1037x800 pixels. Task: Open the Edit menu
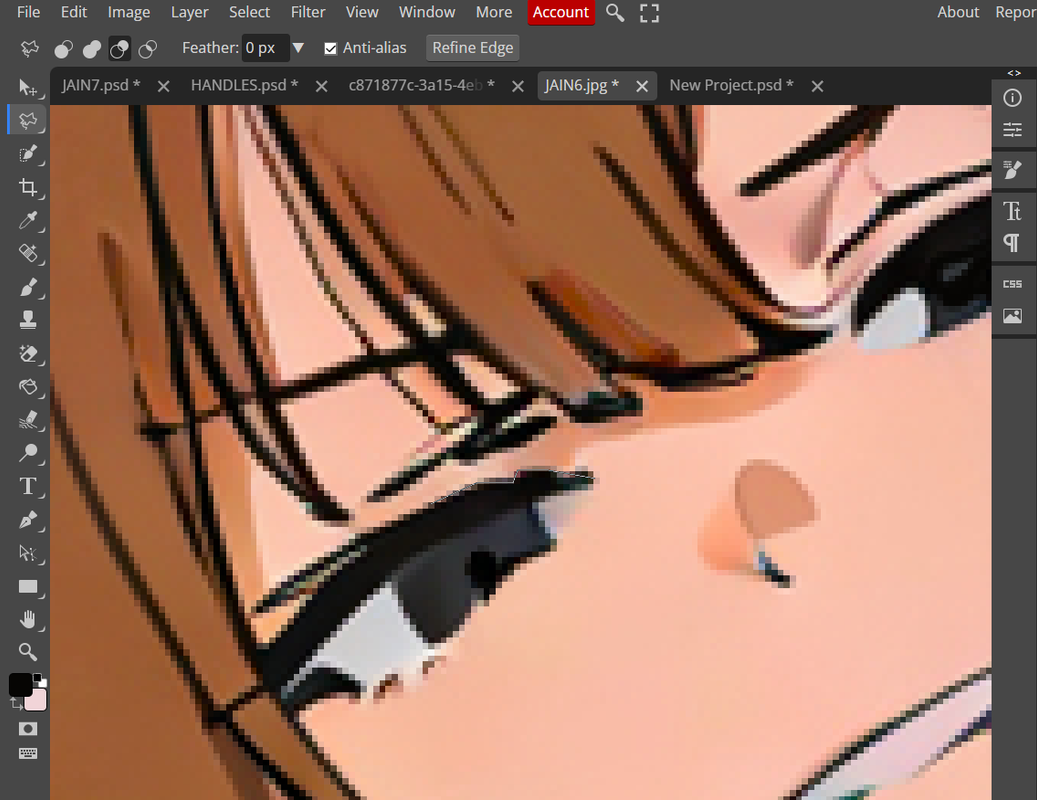(x=73, y=13)
